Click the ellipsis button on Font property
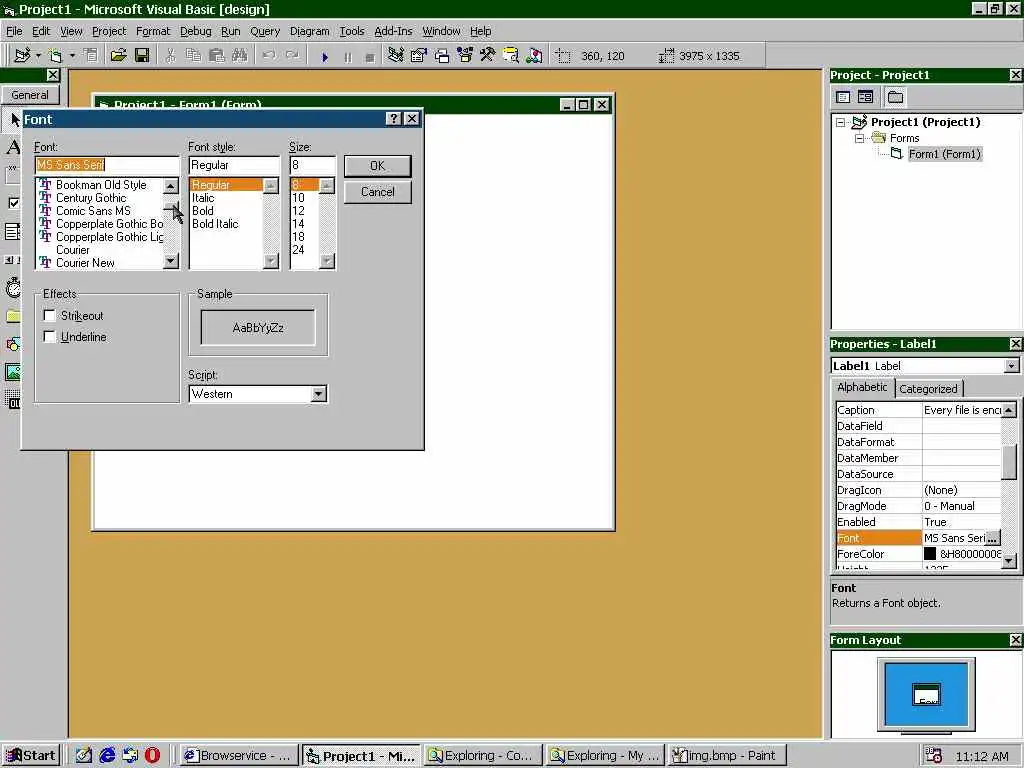Image resolution: width=1024 pixels, height=768 pixels. tap(992, 538)
